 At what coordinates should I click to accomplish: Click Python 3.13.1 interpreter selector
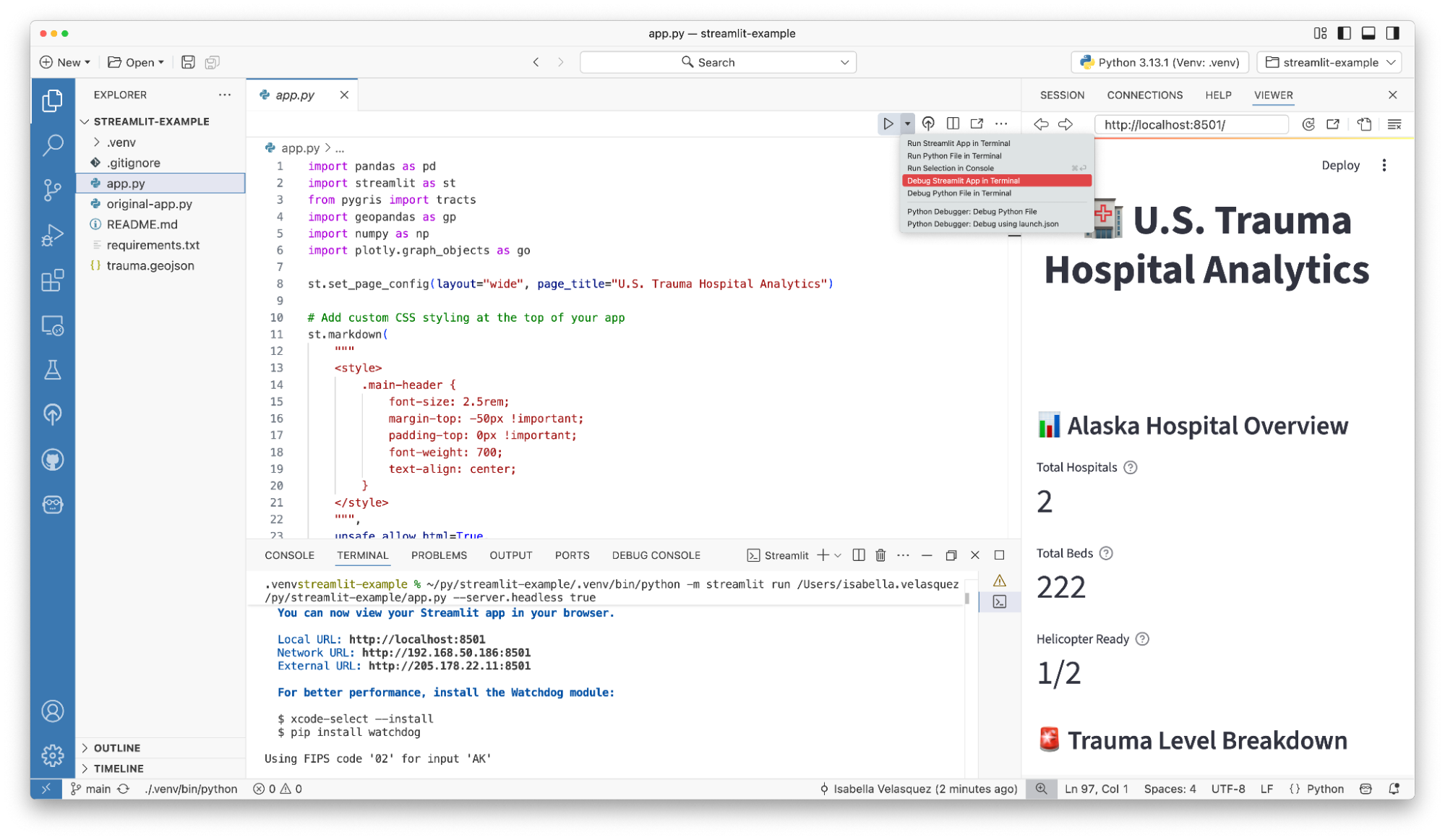click(1159, 62)
